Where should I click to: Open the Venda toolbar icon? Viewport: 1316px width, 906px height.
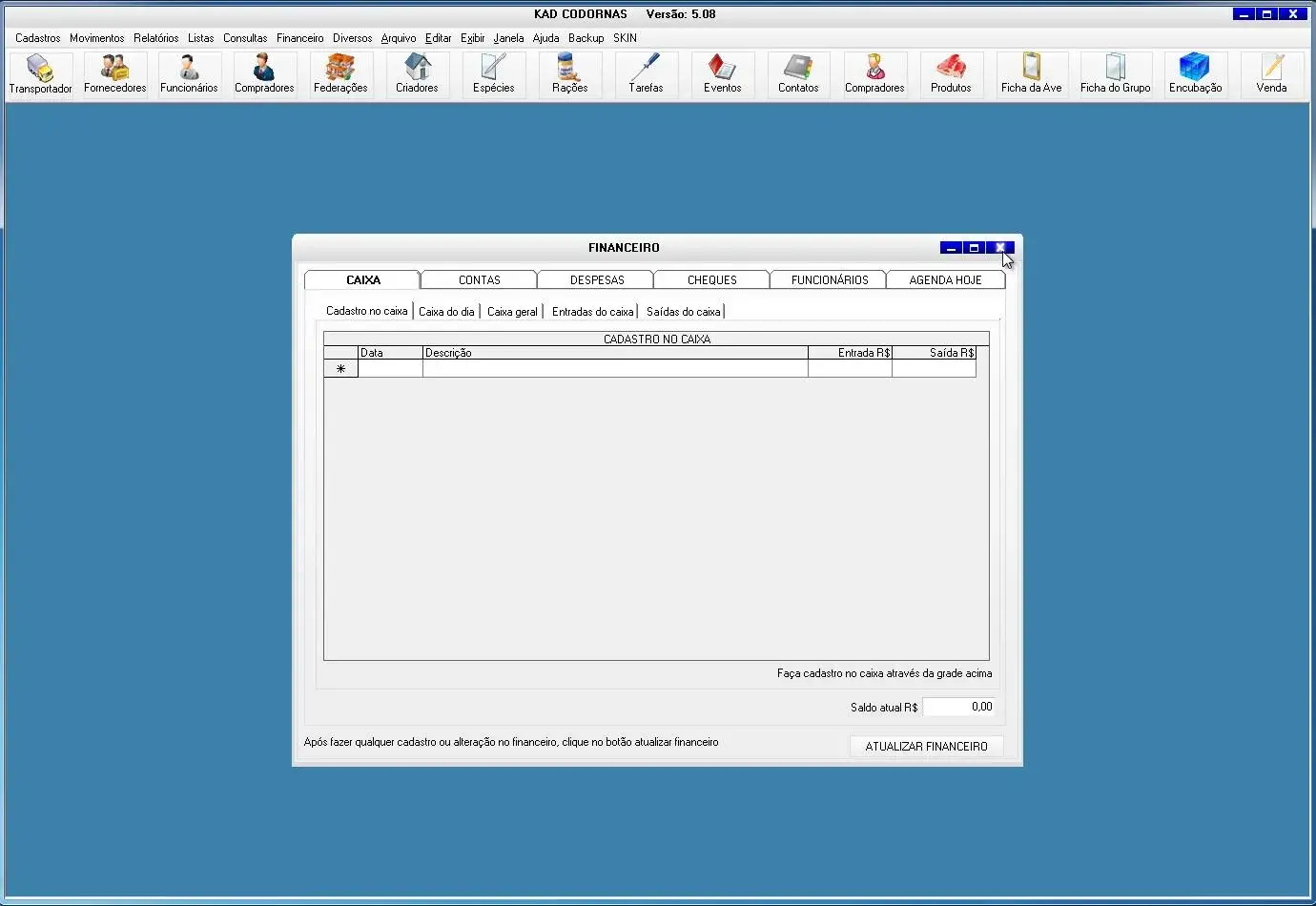(x=1271, y=74)
